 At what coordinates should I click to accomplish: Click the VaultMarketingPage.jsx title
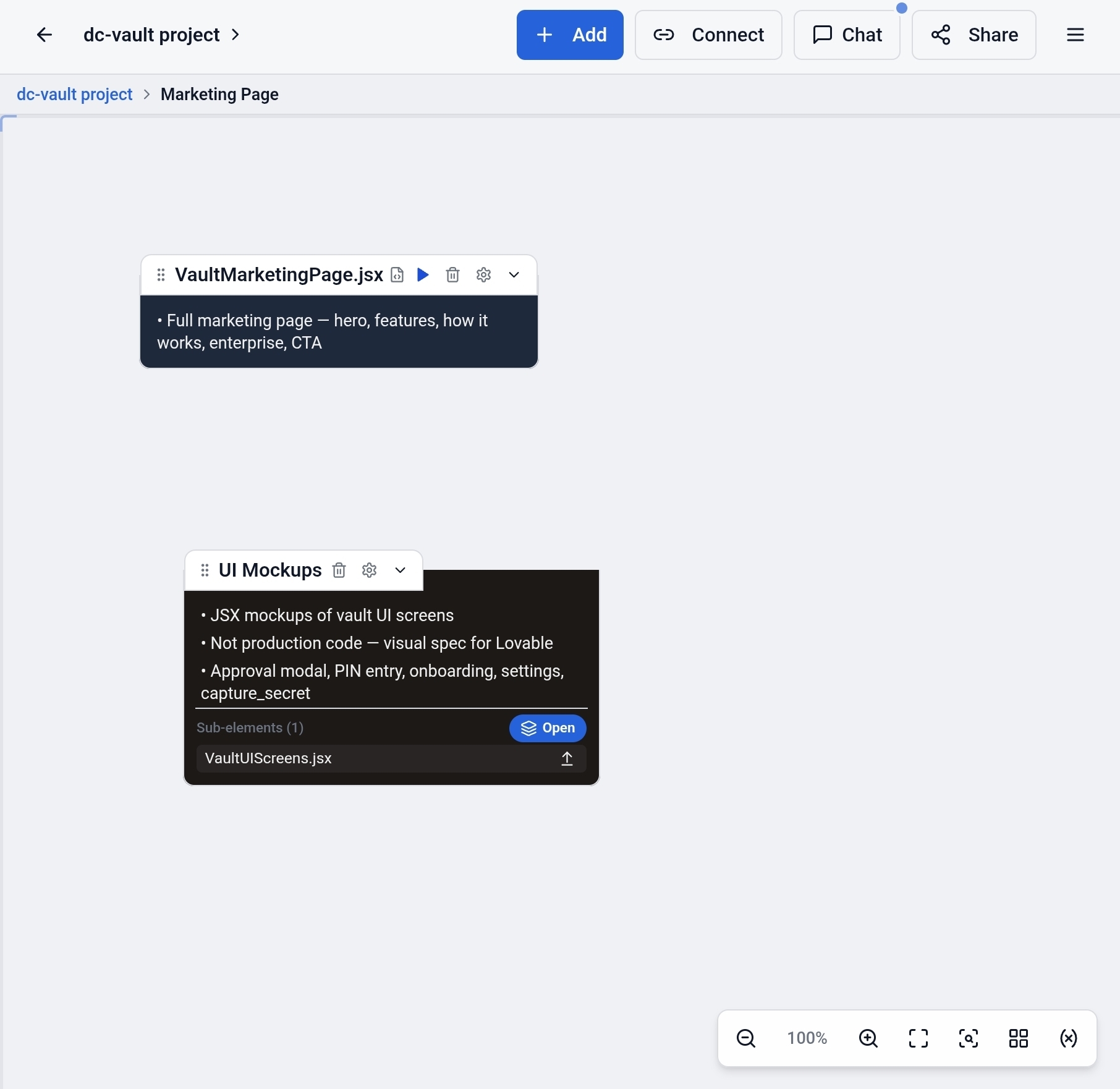[279, 274]
